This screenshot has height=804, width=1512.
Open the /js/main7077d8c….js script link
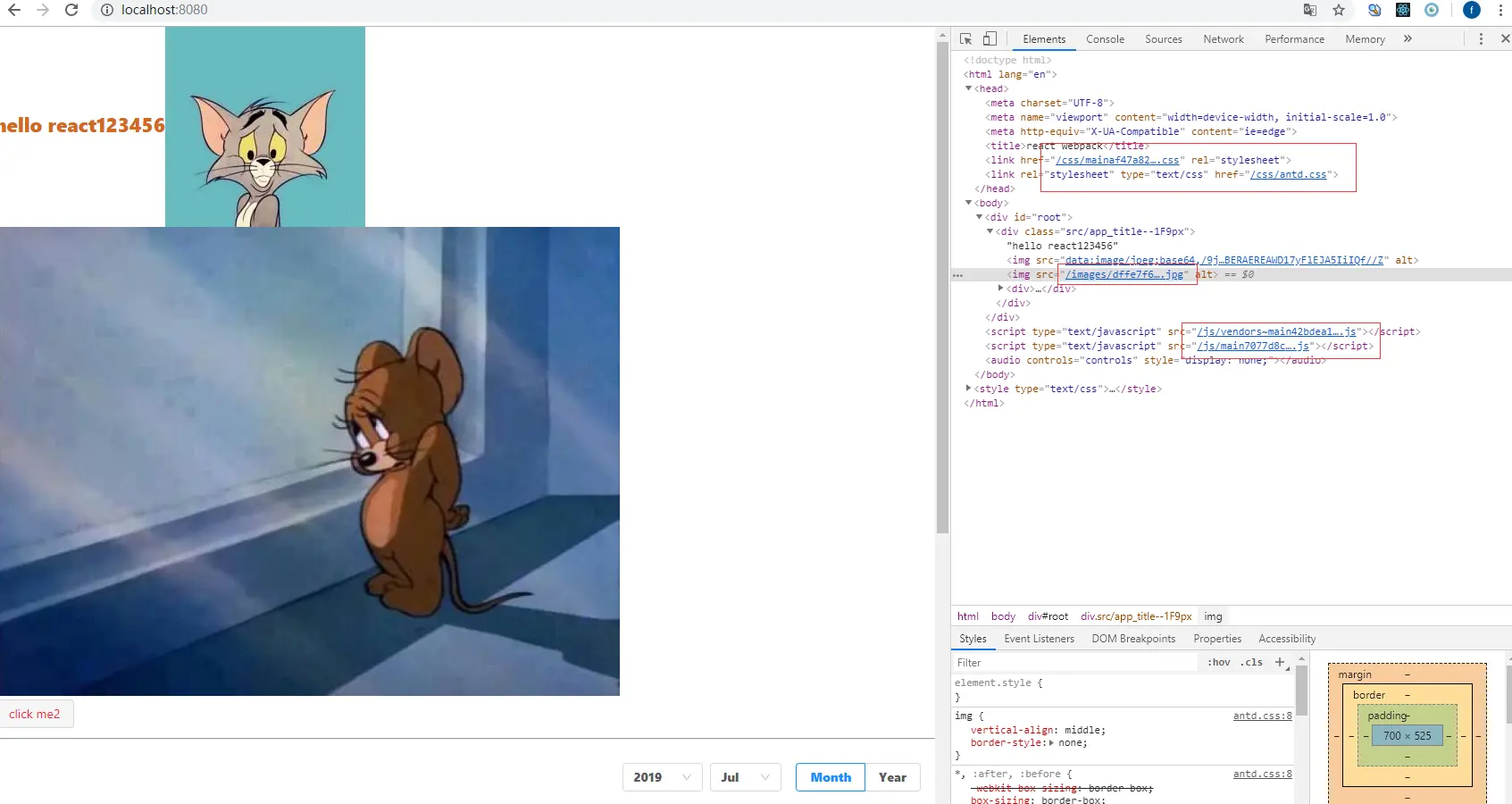[1253, 347]
